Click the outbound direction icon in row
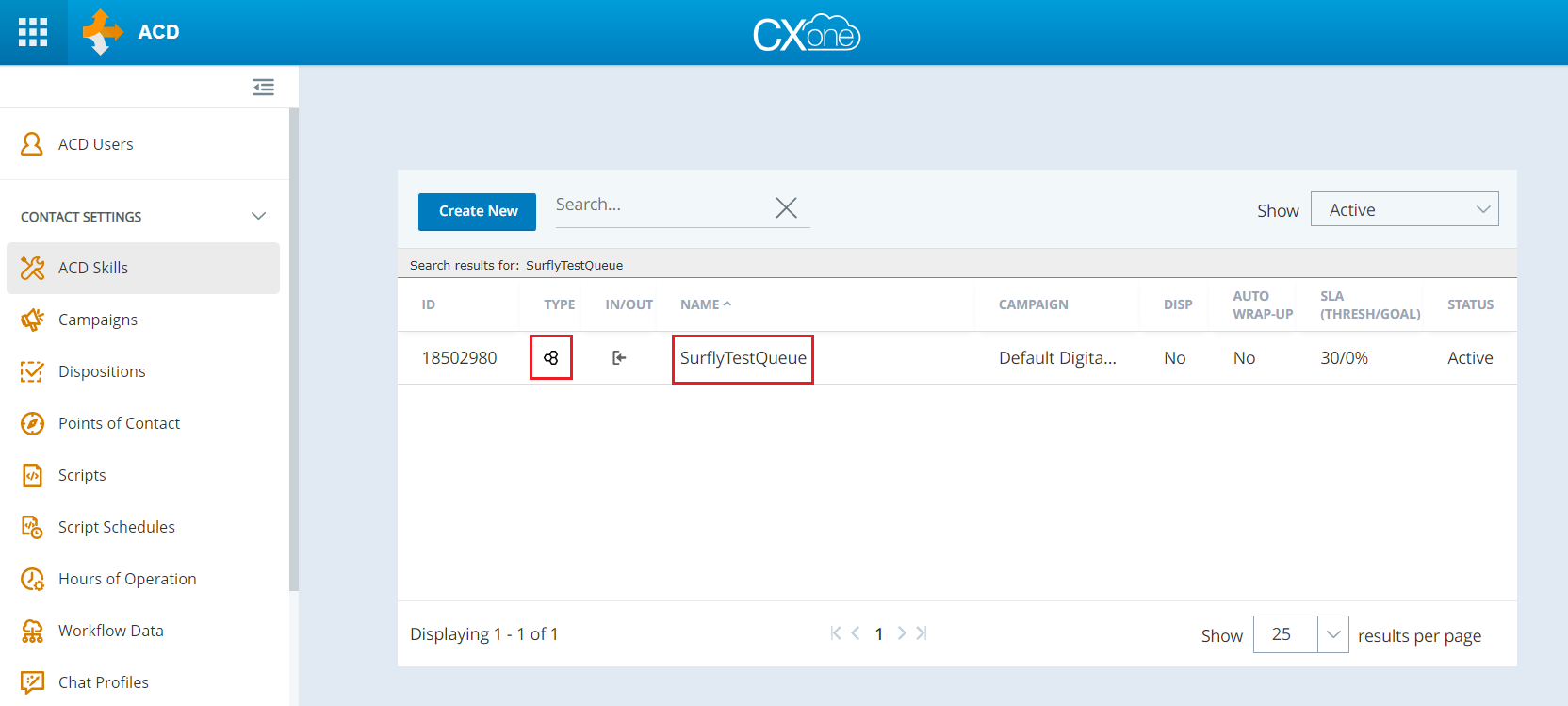 click(x=619, y=358)
